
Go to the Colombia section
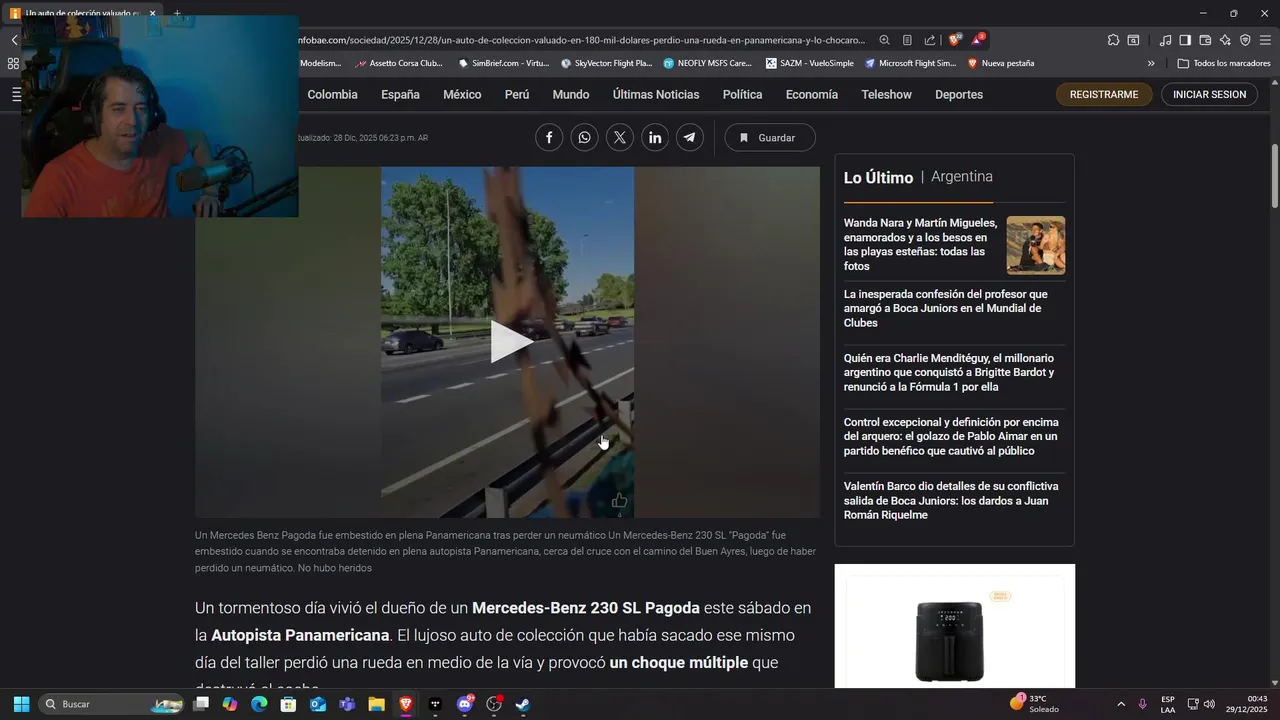(332, 94)
